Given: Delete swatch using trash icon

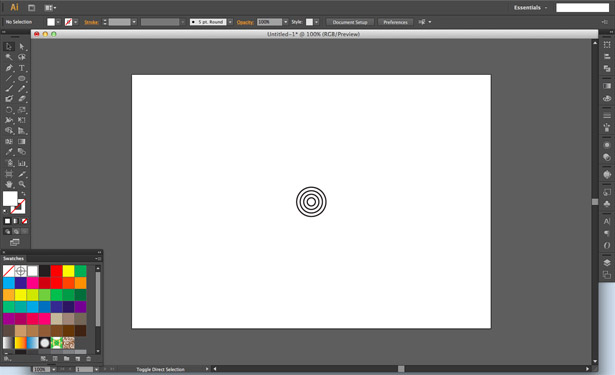Looking at the screenshot, I should tap(88, 359).
